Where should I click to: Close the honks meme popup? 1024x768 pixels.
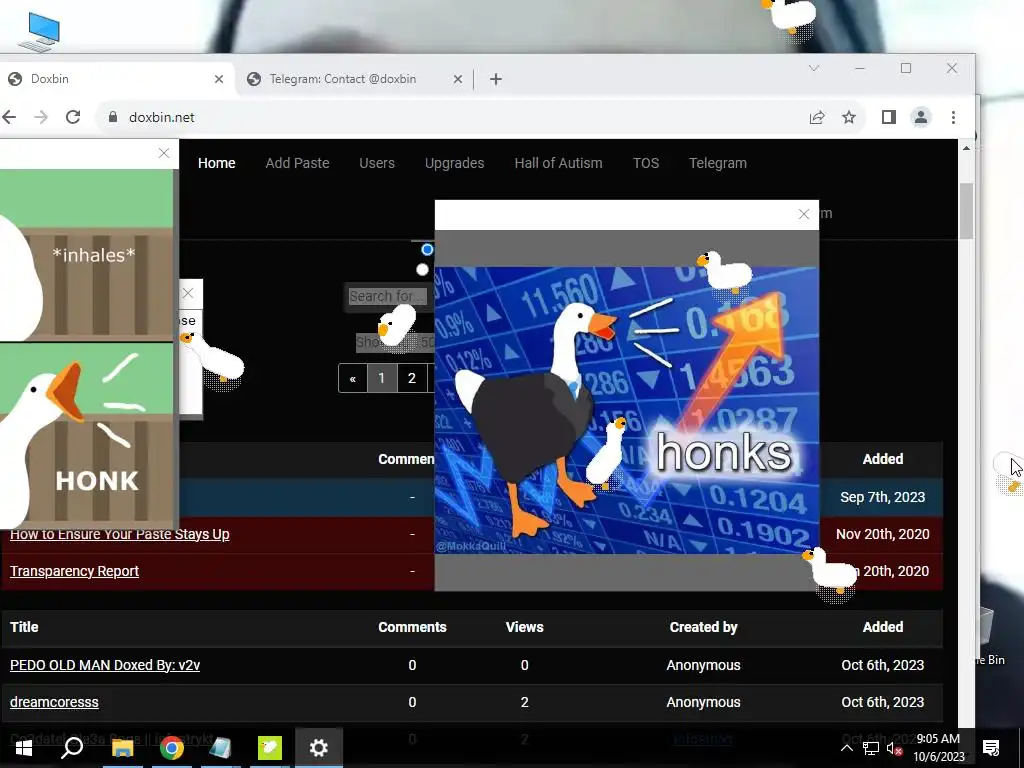coord(804,214)
